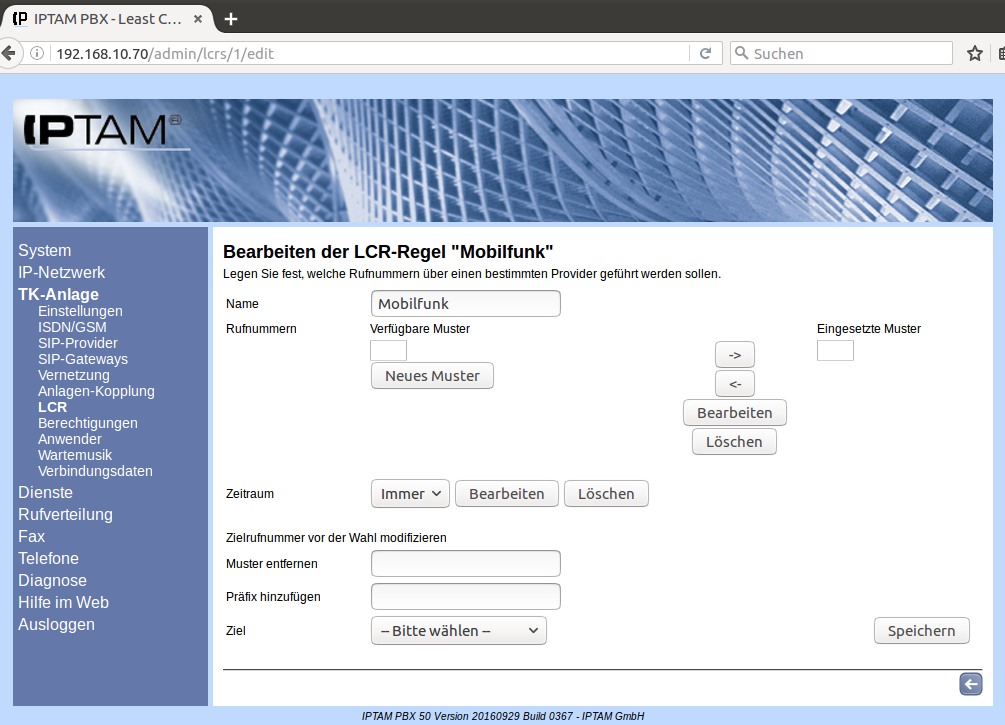Click the blue back arrow icon
The height and width of the screenshot is (725, 1005).
970,684
